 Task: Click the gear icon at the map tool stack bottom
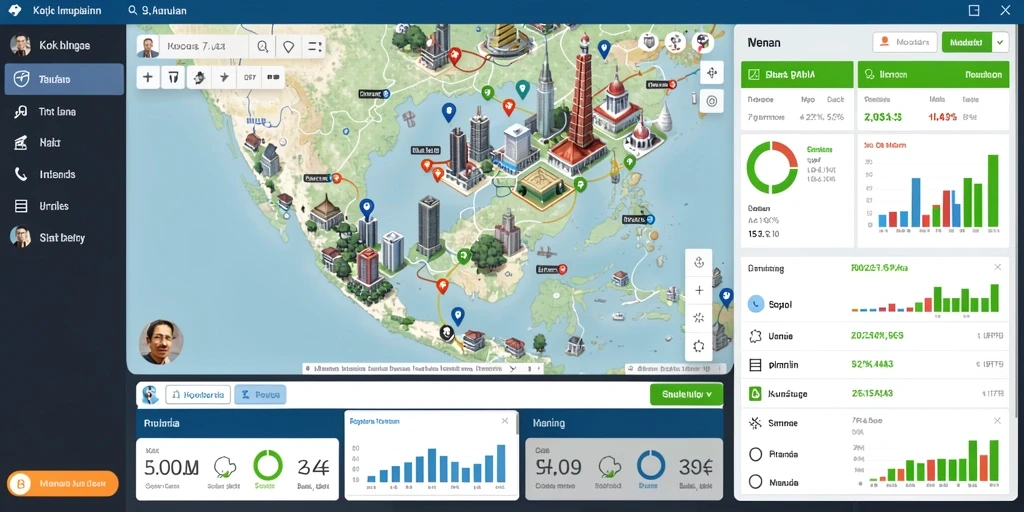pyautogui.click(x=699, y=346)
